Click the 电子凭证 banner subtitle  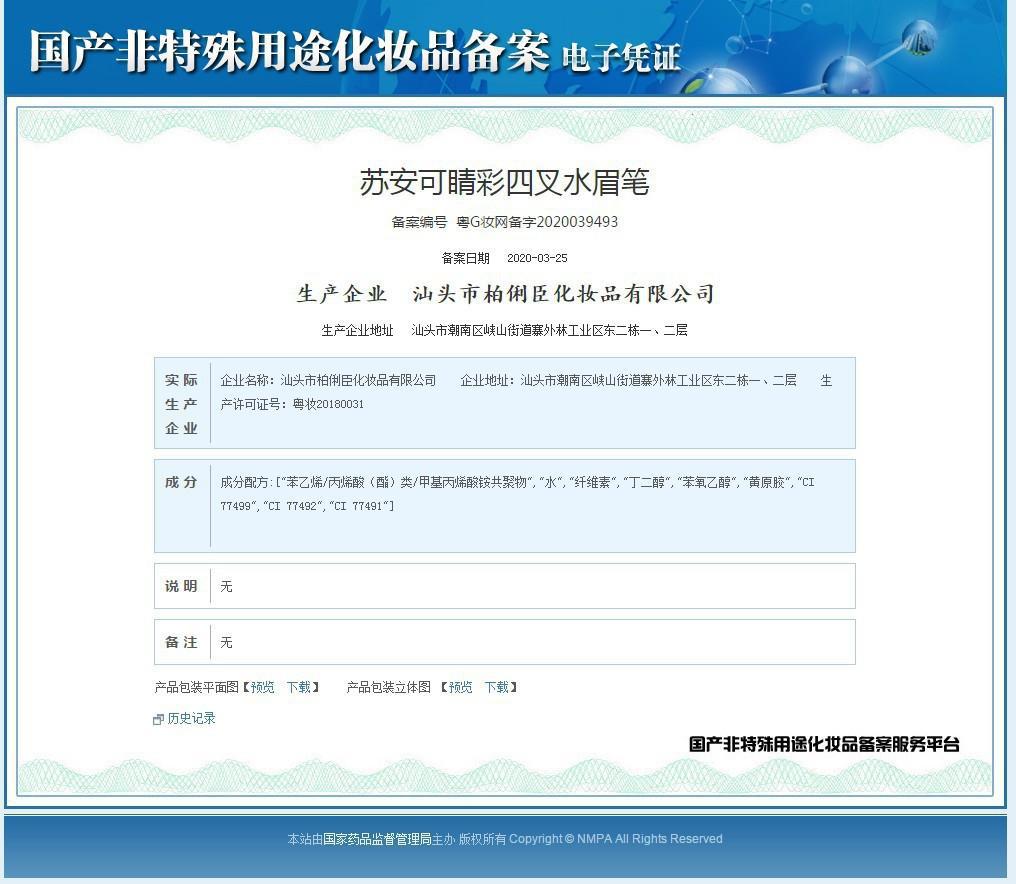point(621,57)
